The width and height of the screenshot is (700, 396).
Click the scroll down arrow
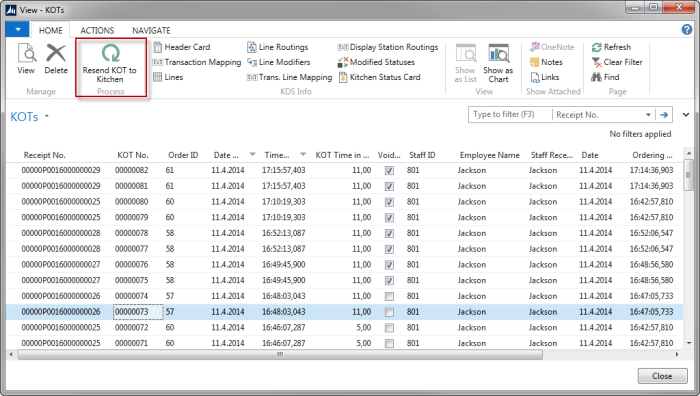[x=688, y=343]
